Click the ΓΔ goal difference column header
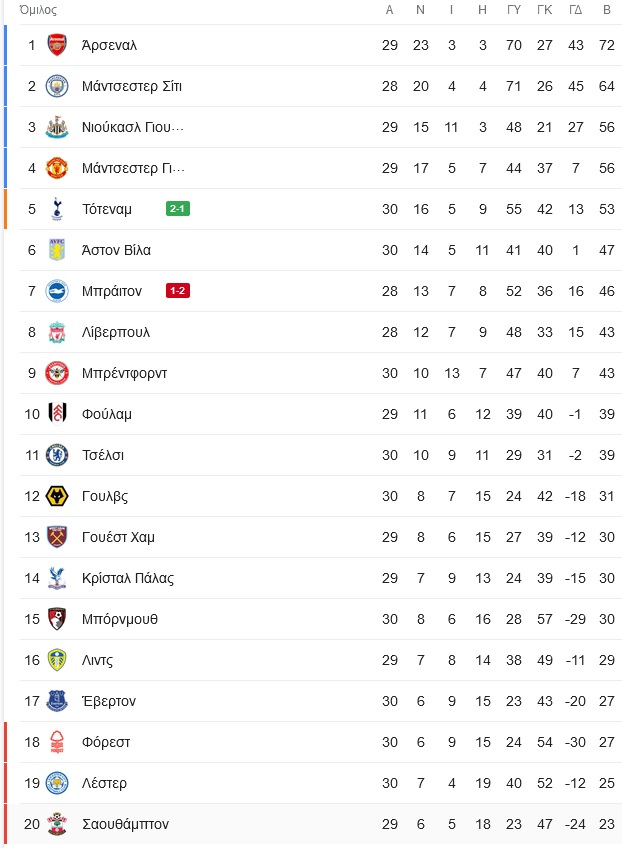Image resolution: width=622 pixels, height=848 pixels. 575,10
